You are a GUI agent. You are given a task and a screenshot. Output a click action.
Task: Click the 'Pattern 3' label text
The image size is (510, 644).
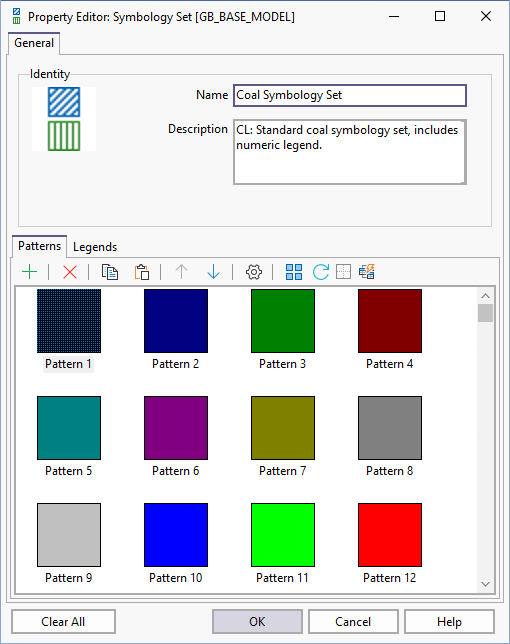[283, 364]
